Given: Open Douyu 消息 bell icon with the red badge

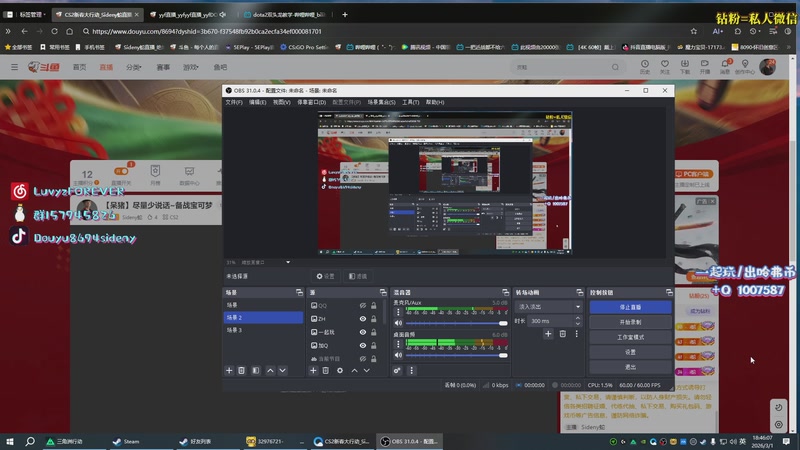Looking at the screenshot, I should pyautogui.click(x=725, y=66).
